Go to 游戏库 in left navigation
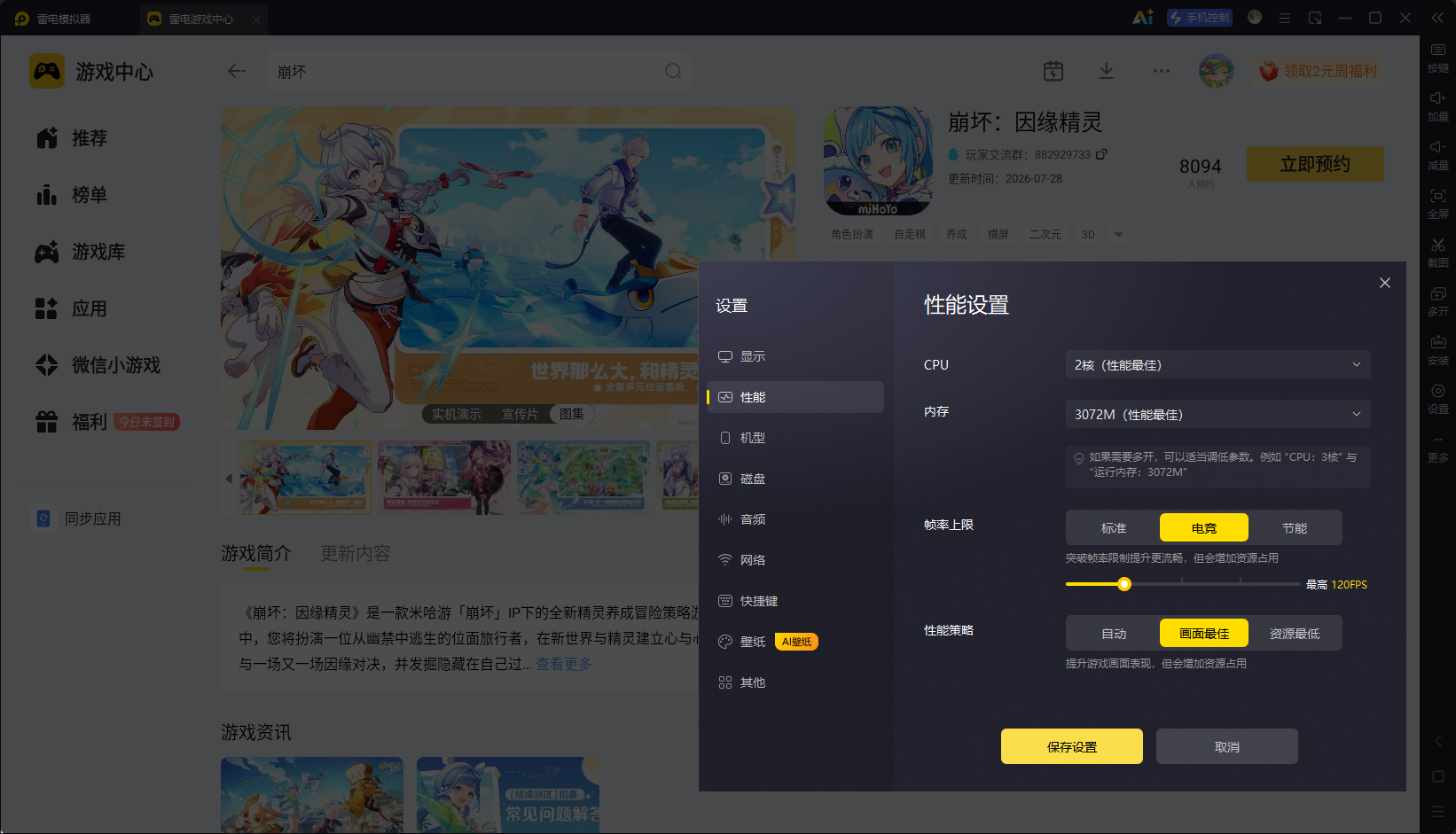This screenshot has height=834, width=1456. (82, 252)
